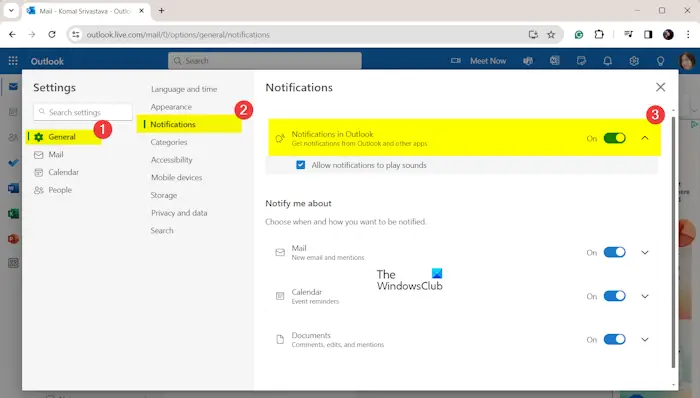Click the Search settings field
Image resolution: width=700 pixels, height=398 pixels.
(x=83, y=112)
